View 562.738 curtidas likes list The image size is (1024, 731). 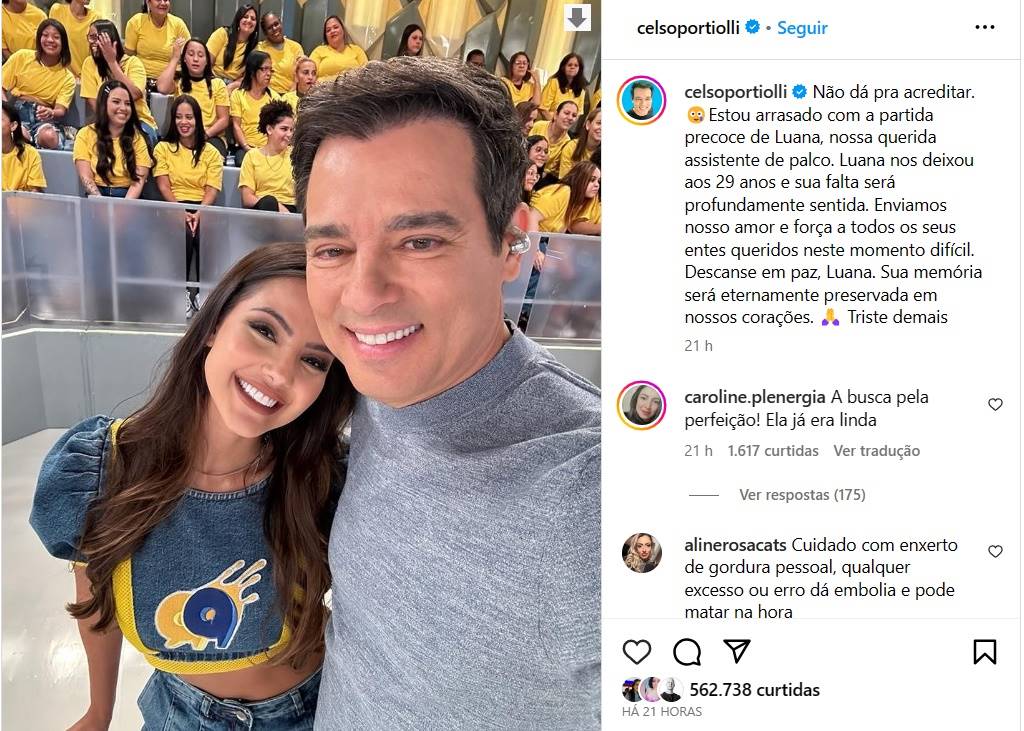pos(754,690)
